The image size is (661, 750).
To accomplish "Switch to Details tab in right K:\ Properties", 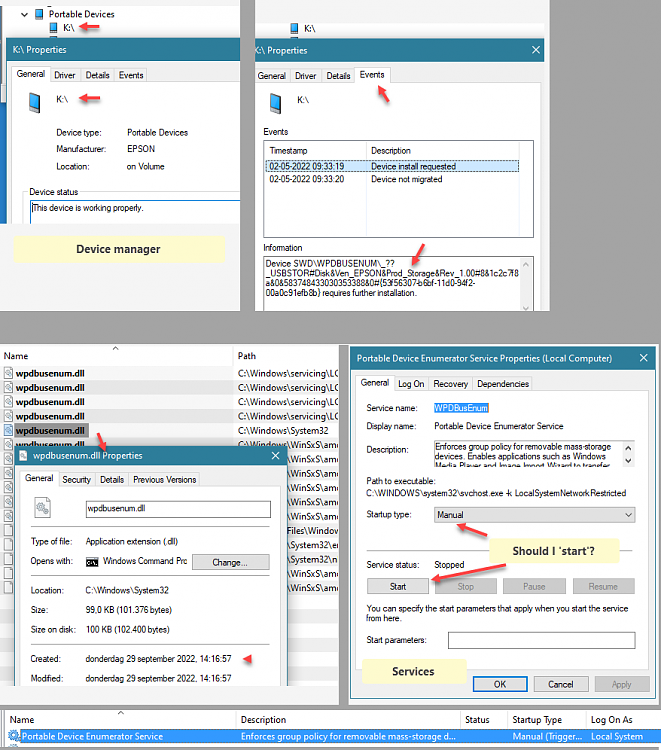I will click(338, 76).
